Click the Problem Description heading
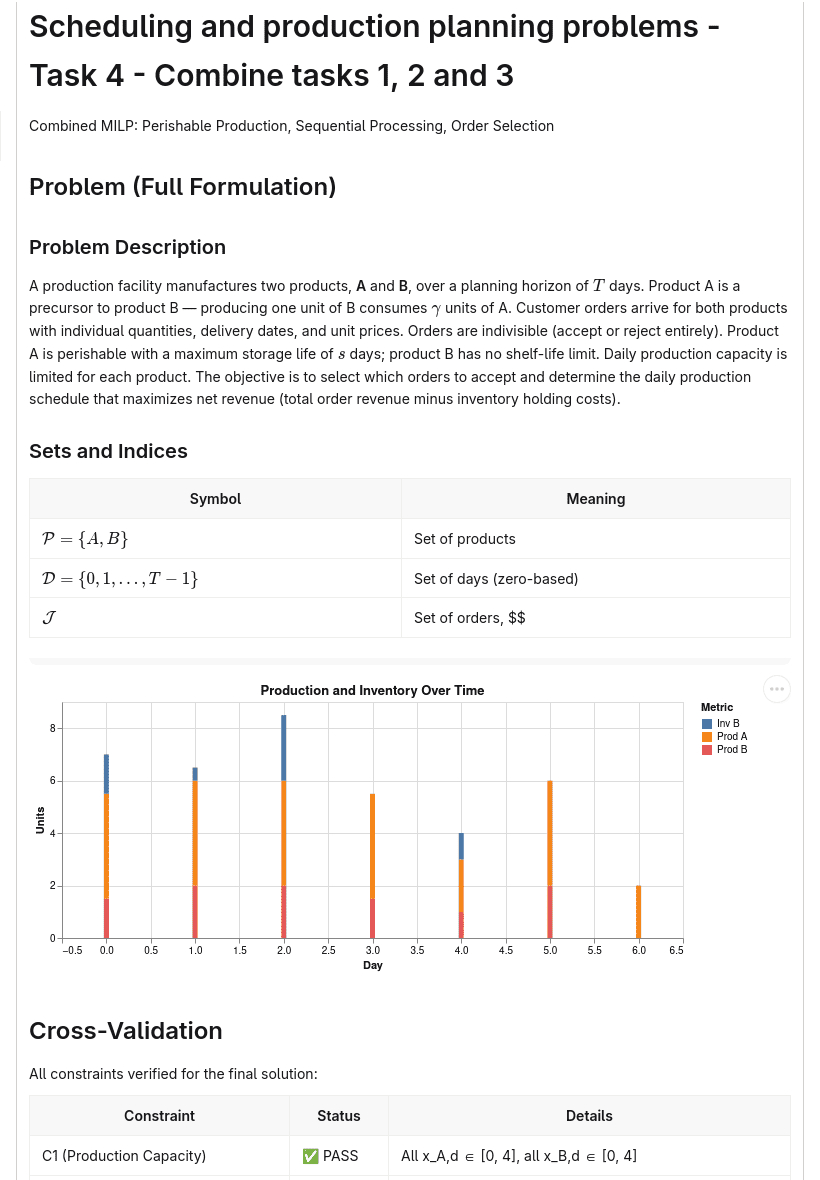820x1180 pixels. coord(127,247)
